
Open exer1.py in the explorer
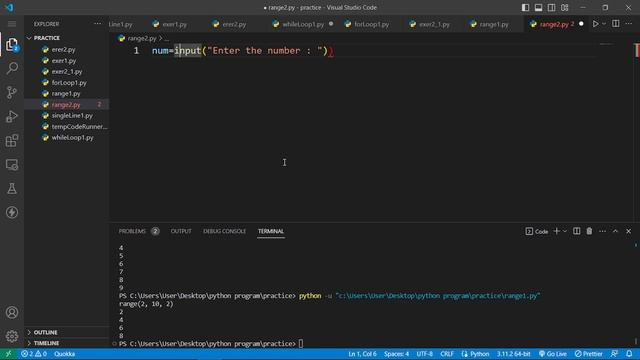[x=64, y=60]
